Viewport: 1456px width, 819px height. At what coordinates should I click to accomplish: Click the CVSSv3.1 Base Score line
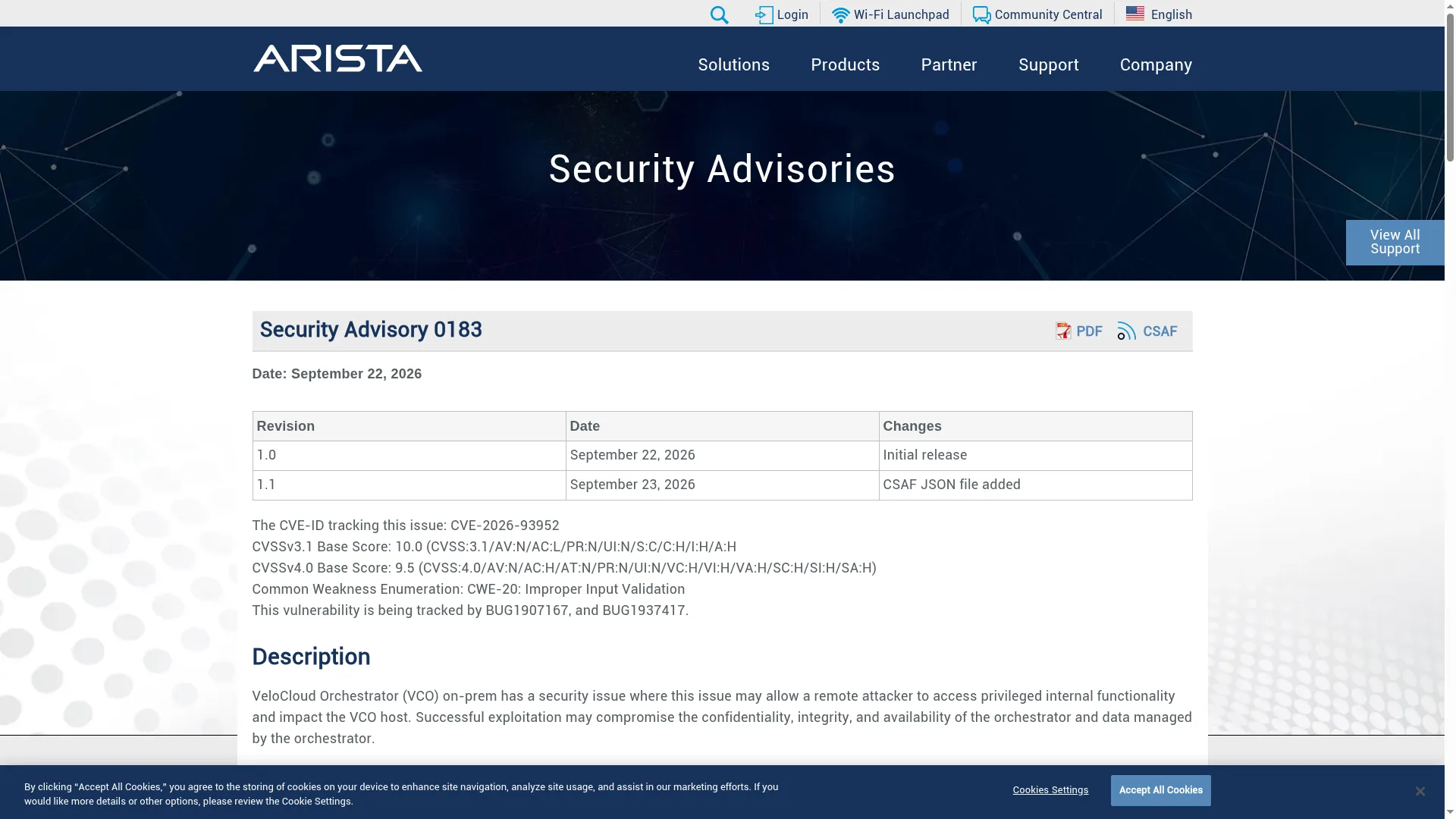(494, 547)
